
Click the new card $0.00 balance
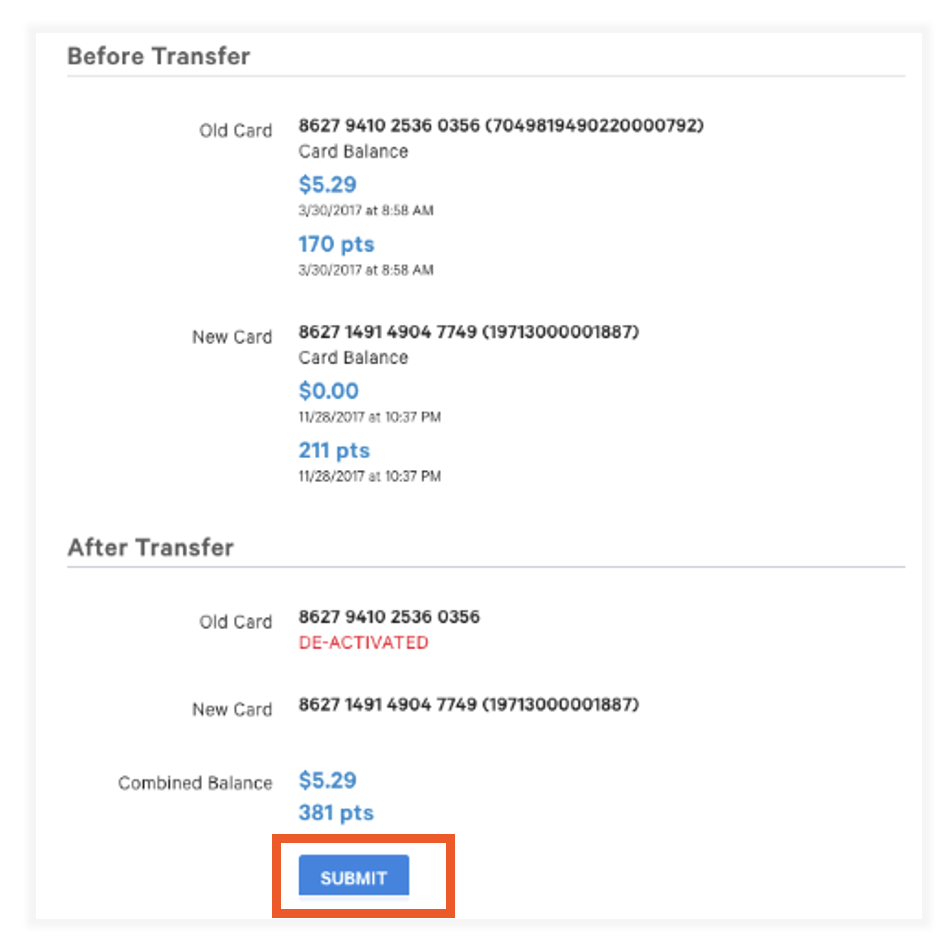coord(328,391)
